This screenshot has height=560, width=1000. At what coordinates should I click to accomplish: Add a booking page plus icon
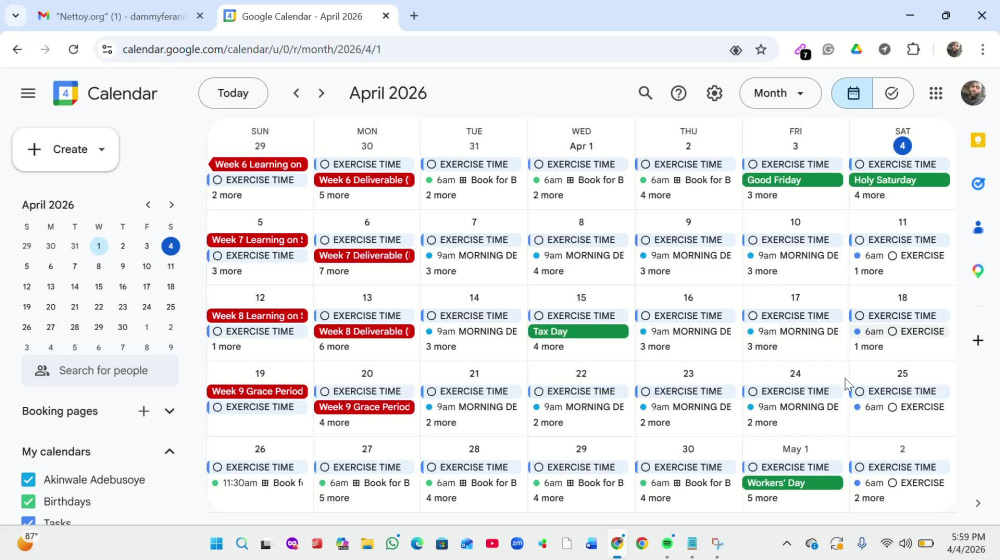[143, 411]
